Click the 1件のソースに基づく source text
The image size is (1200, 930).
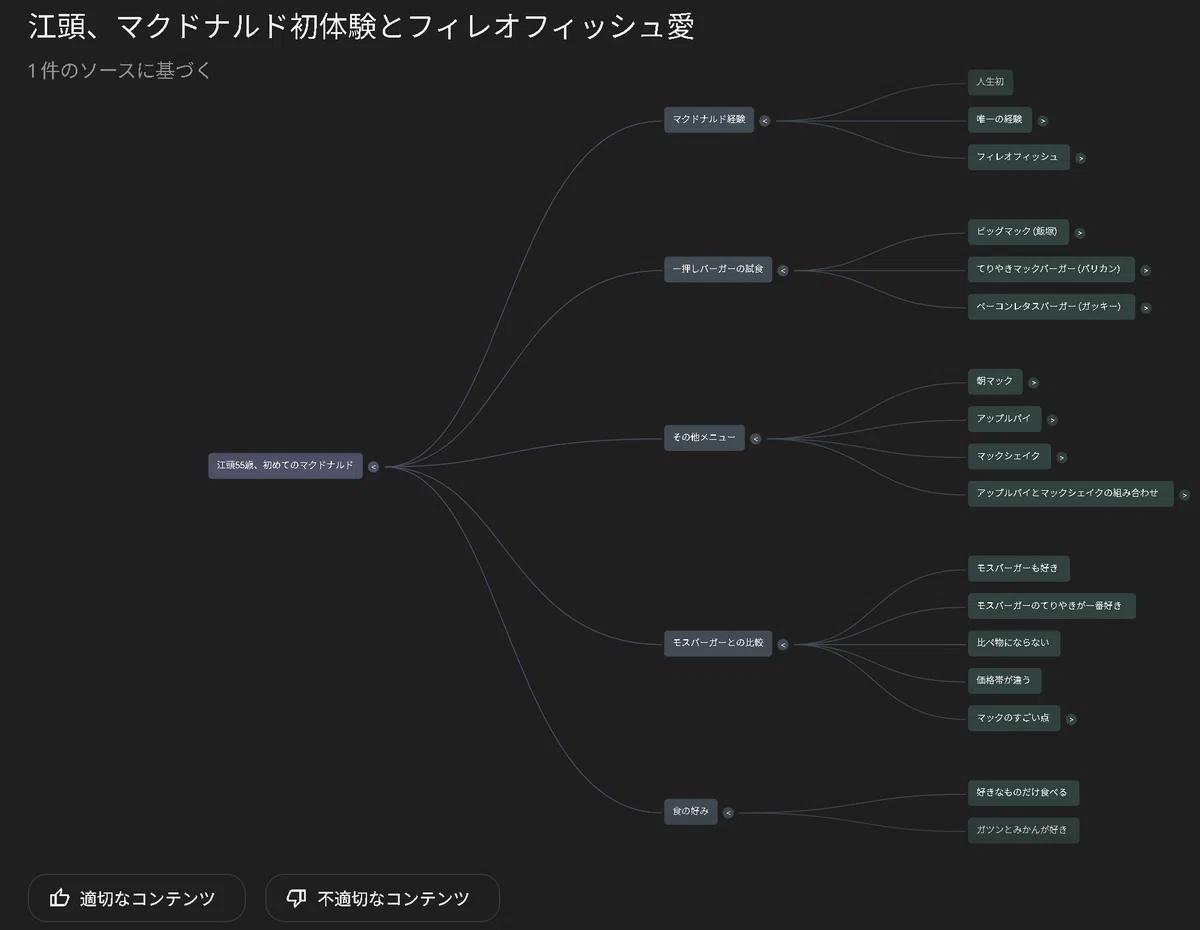click(120, 70)
